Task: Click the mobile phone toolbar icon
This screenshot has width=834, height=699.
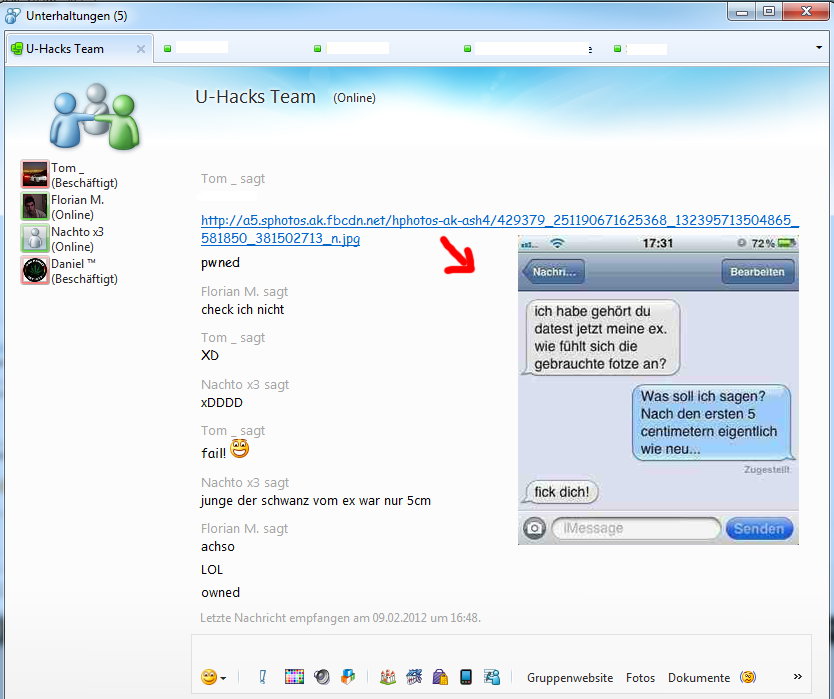Action: pos(465,677)
